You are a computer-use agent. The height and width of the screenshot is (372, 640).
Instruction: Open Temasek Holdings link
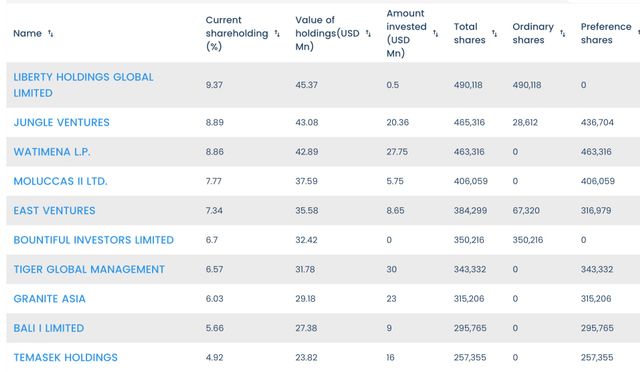point(65,358)
